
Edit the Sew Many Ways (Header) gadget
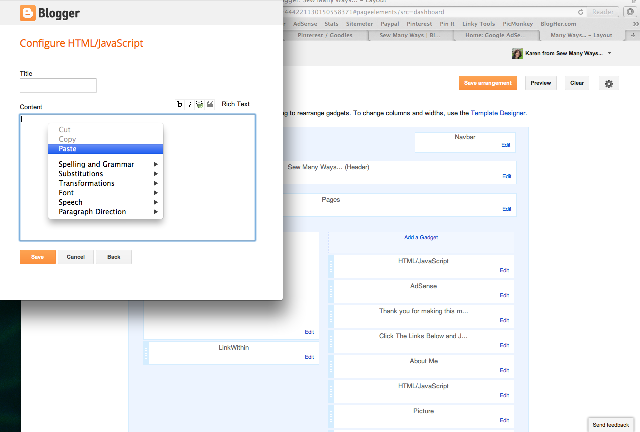[507, 176]
